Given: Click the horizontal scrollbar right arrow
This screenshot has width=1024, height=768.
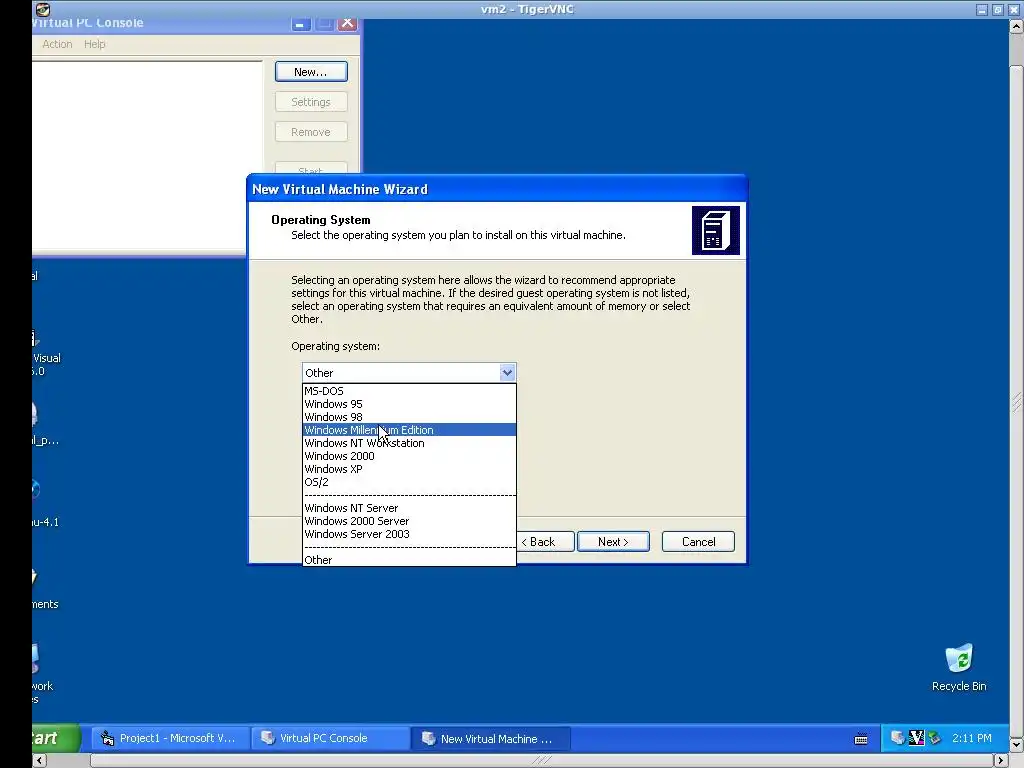Looking at the screenshot, I should pos(1000,760).
